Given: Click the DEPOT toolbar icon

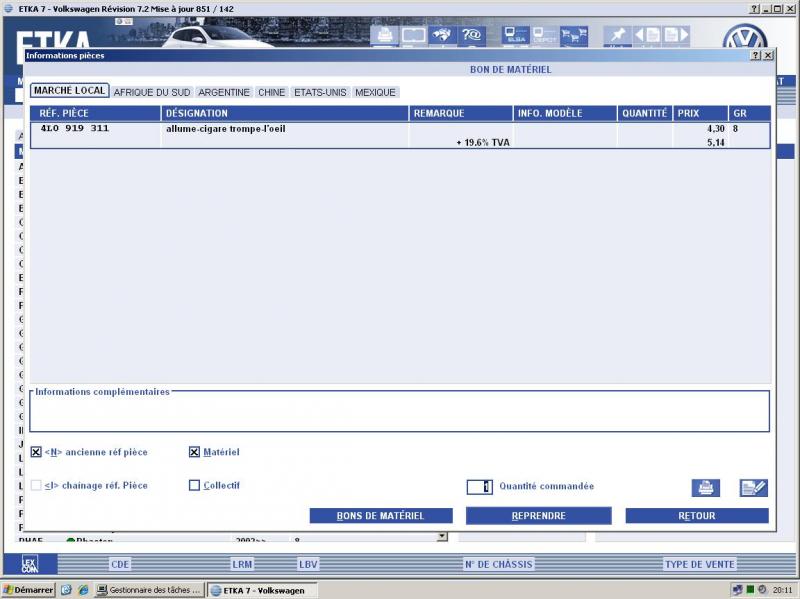Looking at the screenshot, I should [544, 35].
